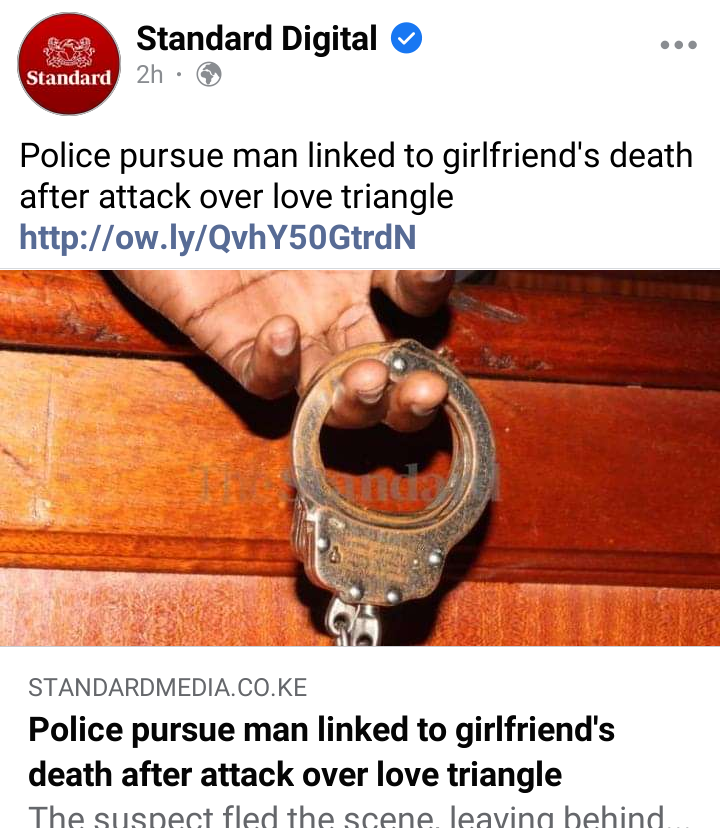The width and height of the screenshot is (720, 828).
Task: Open the handcuffs article photo
Action: pos(360,458)
